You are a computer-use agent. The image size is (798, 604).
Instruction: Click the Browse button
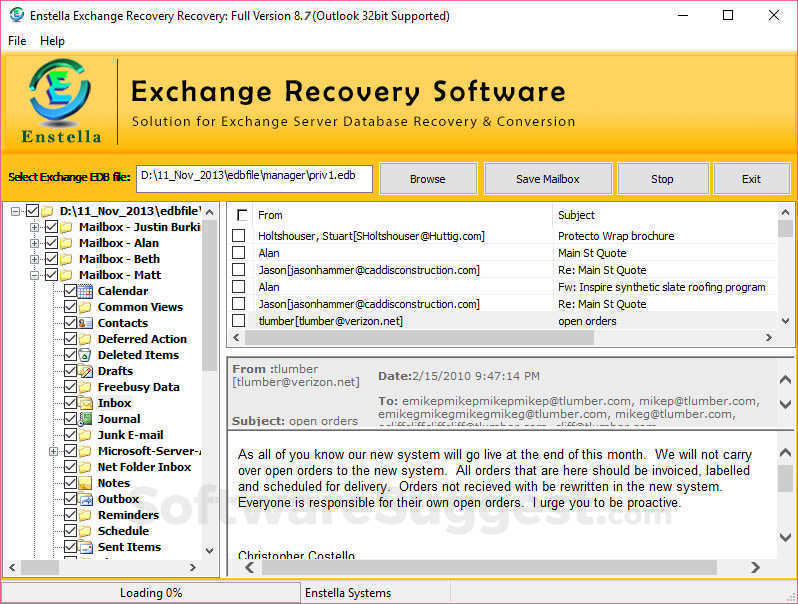tap(427, 179)
